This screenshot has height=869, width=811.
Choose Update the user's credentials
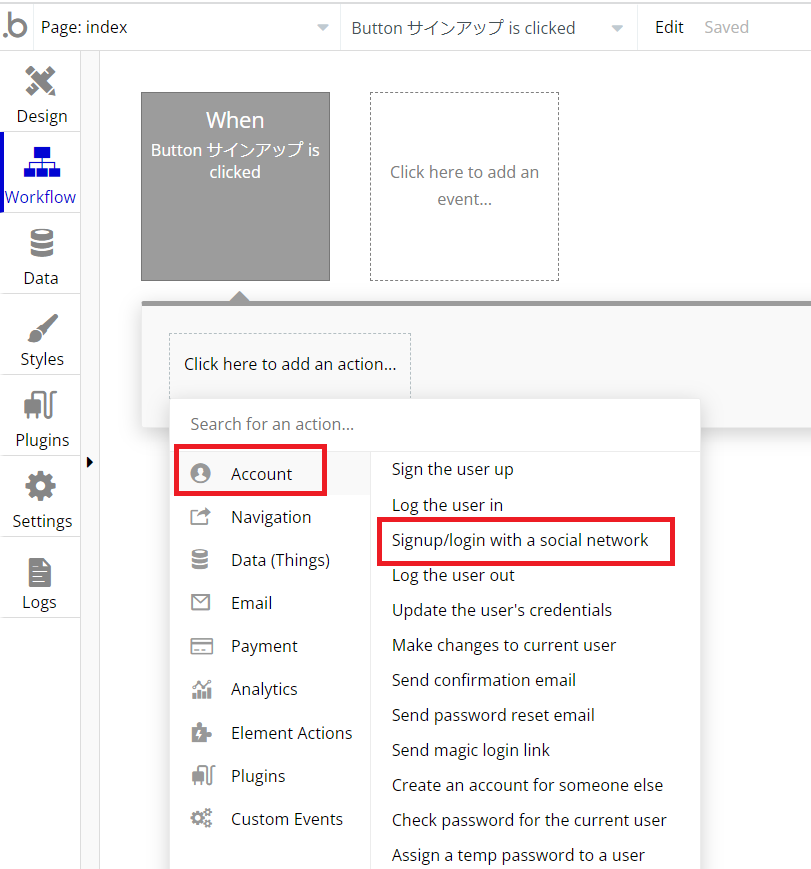pos(502,610)
